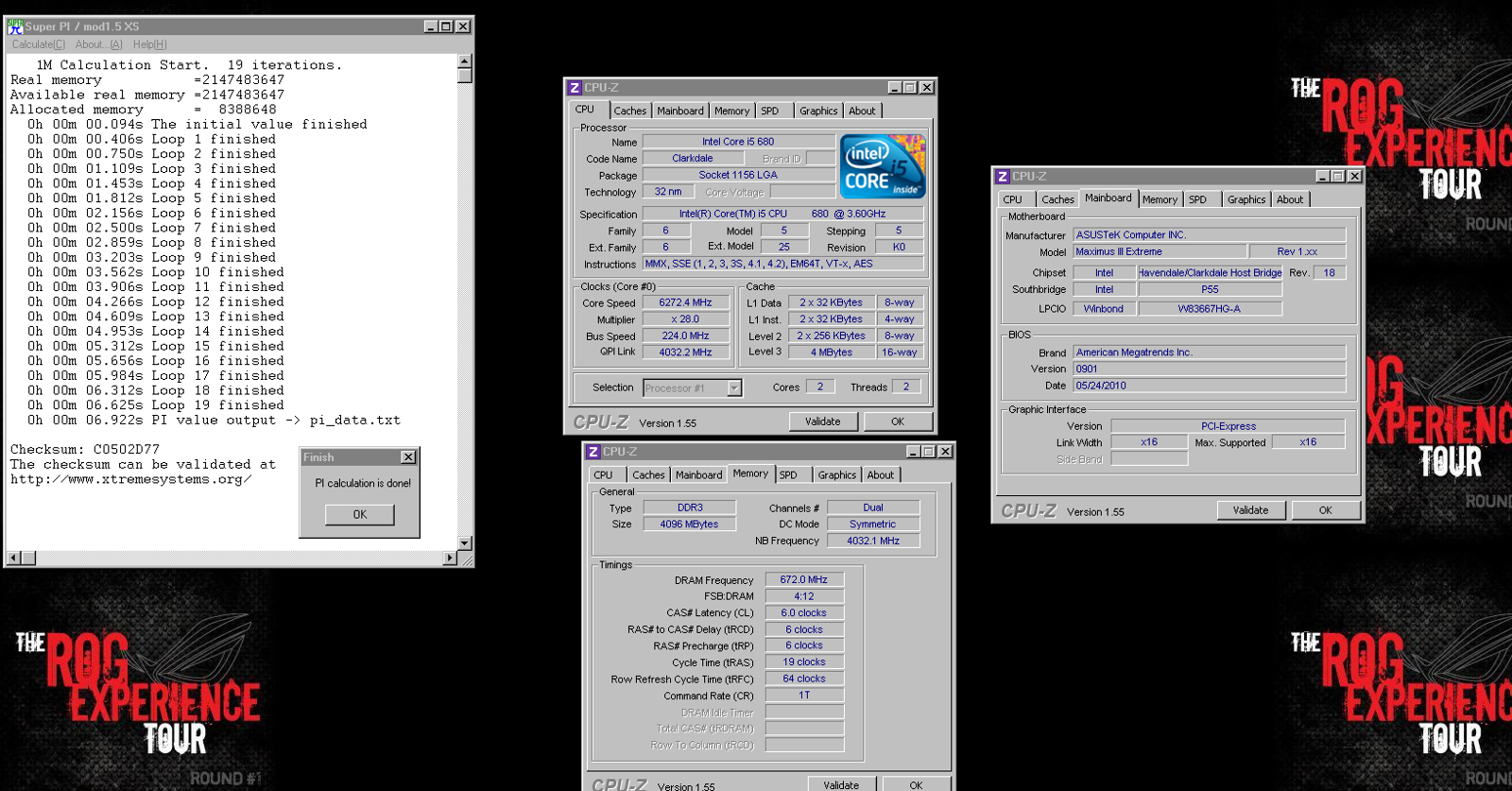This screenshot has height=791, width=1512.
Task: Close the CPU-Z Memory window
Action: coord(945,452)
